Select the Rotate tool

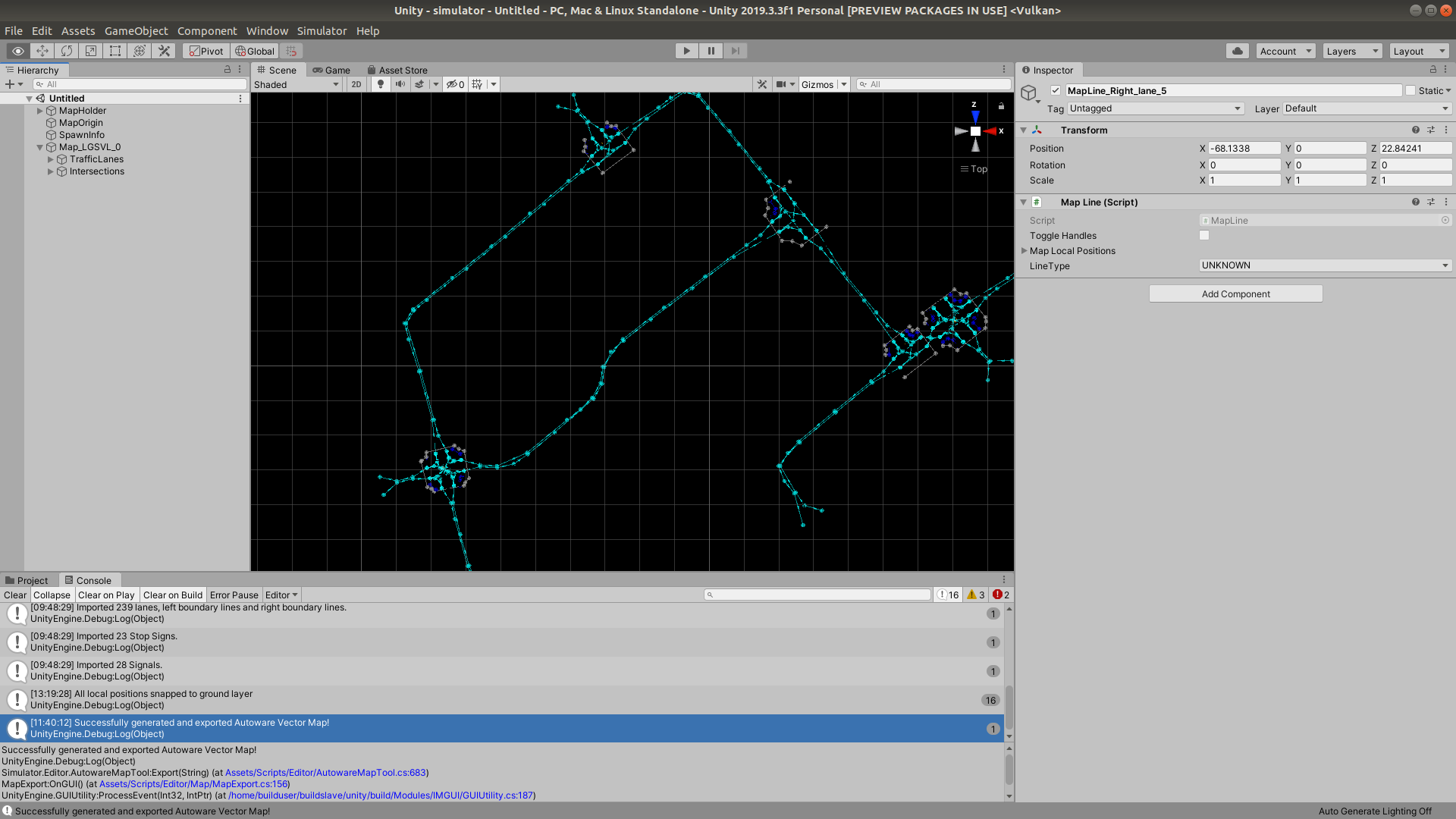click(67, 51)
